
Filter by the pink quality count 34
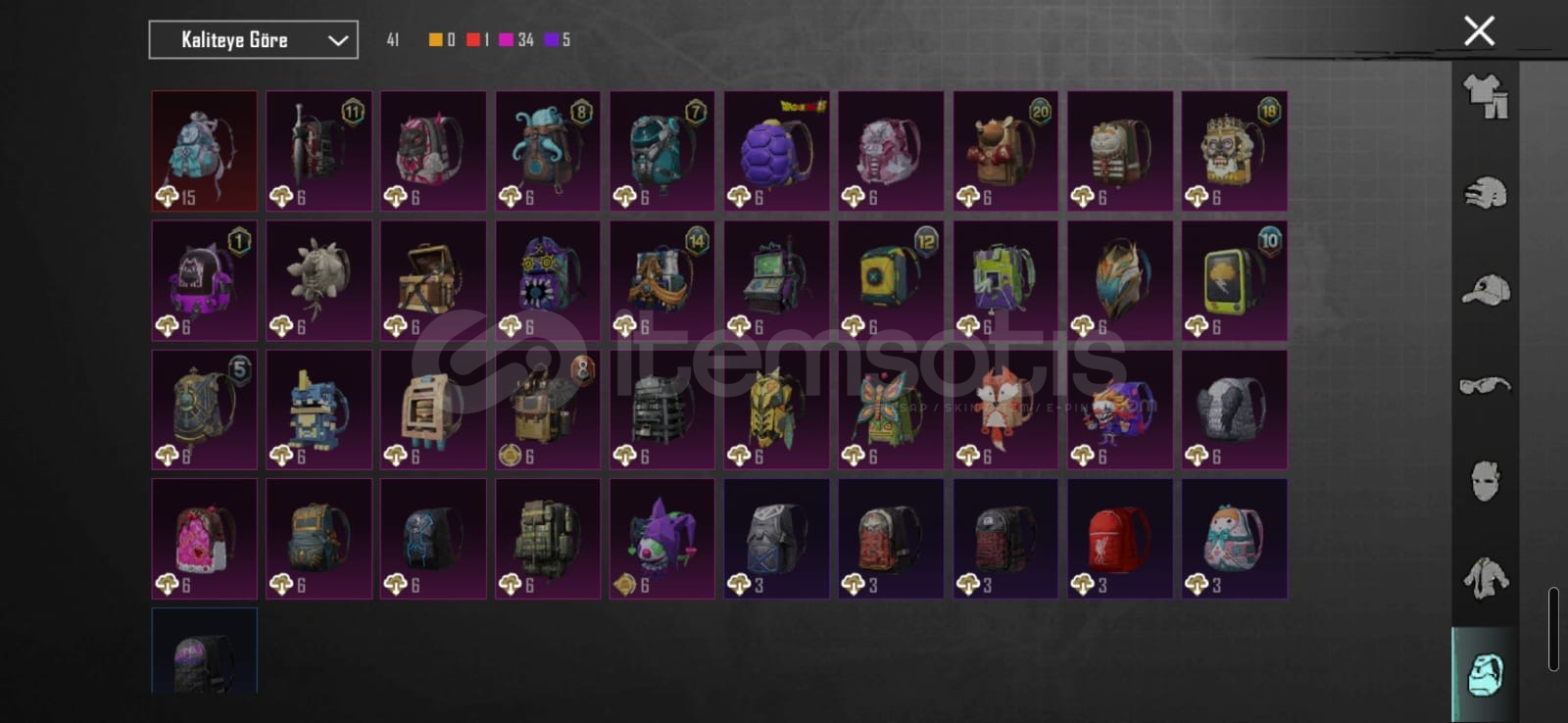coord(516,40)
